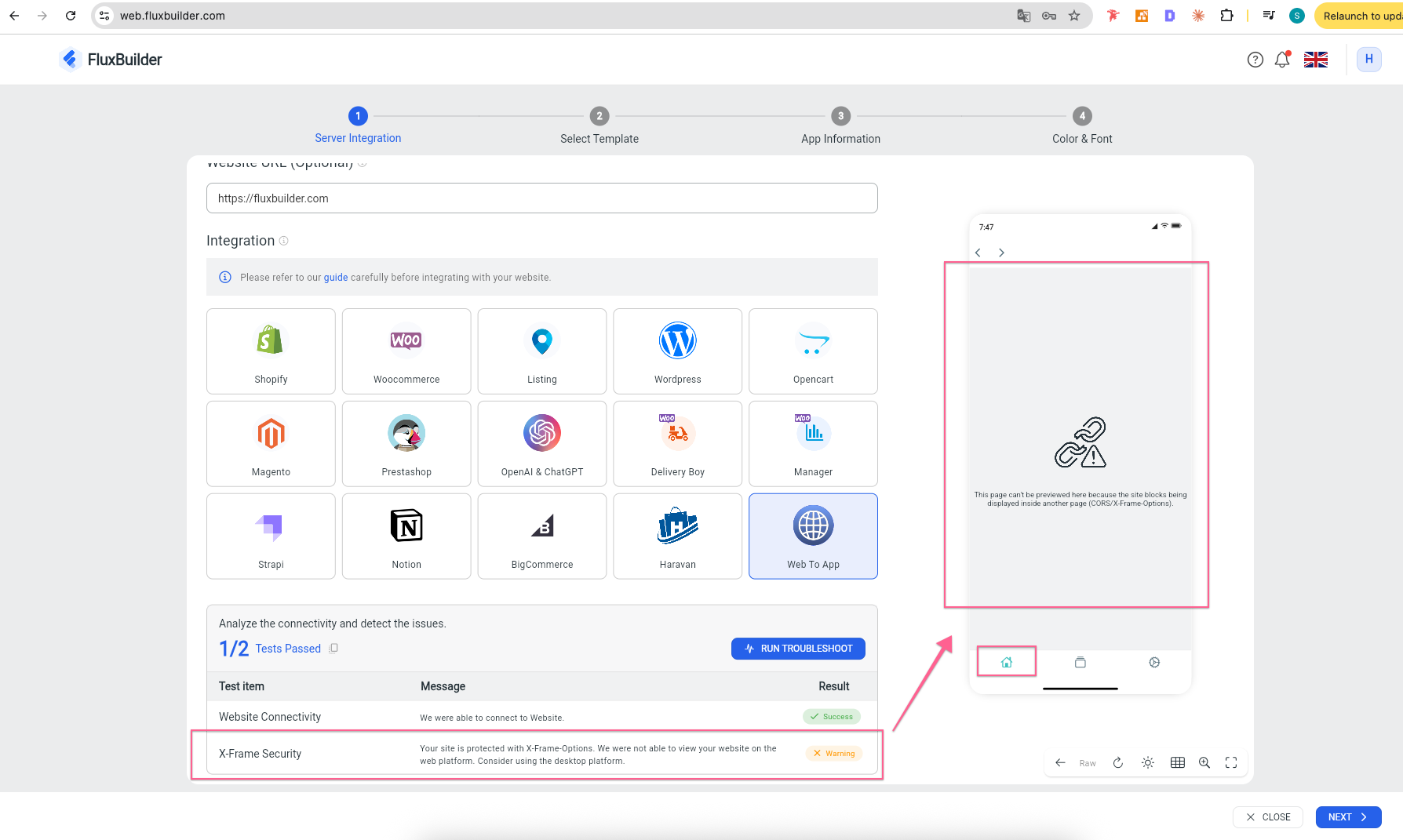The width and height of the screenshot is (1403, 840).
Task: Open Chrome extensions puzzle icon
Action: [1226, 16]
